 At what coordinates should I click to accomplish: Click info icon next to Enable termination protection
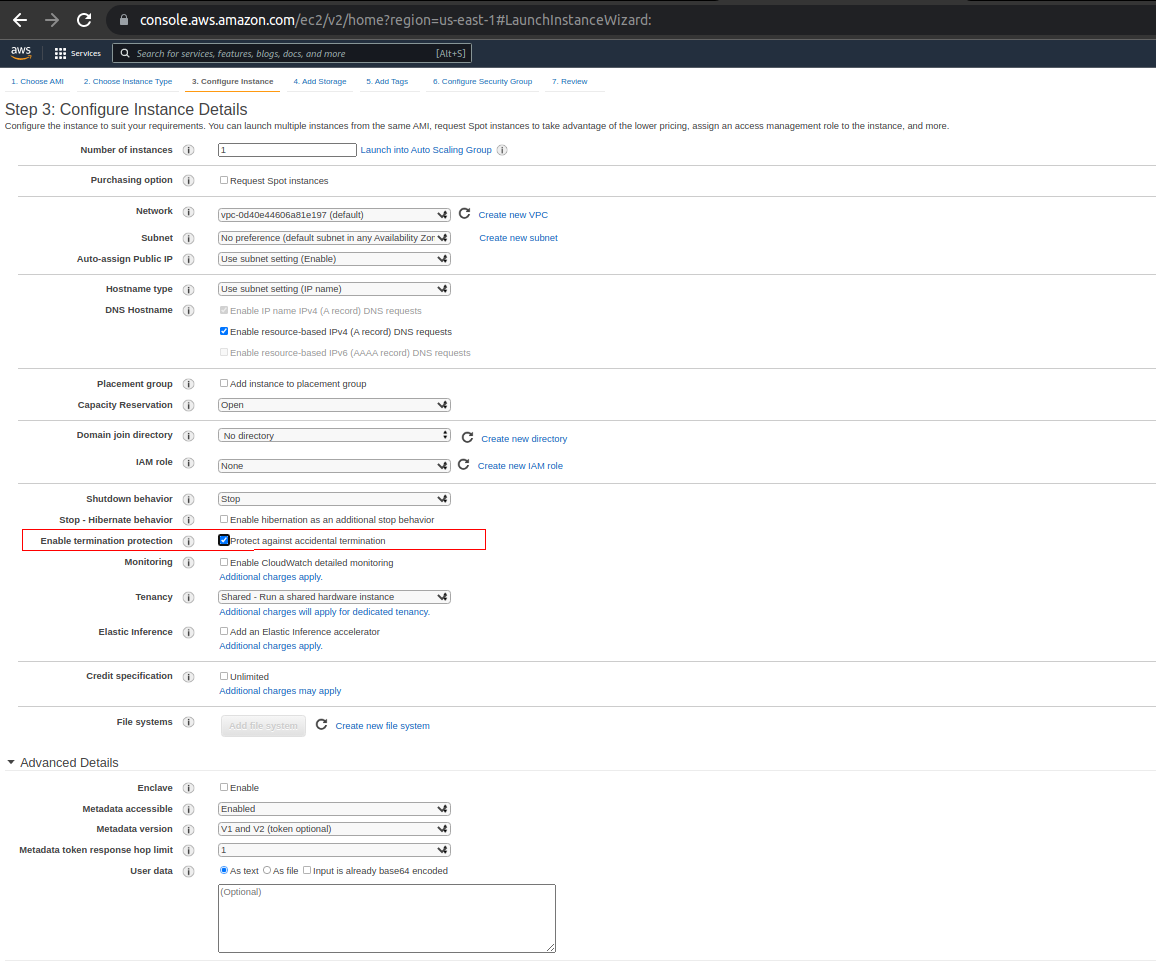click(189, 541)
